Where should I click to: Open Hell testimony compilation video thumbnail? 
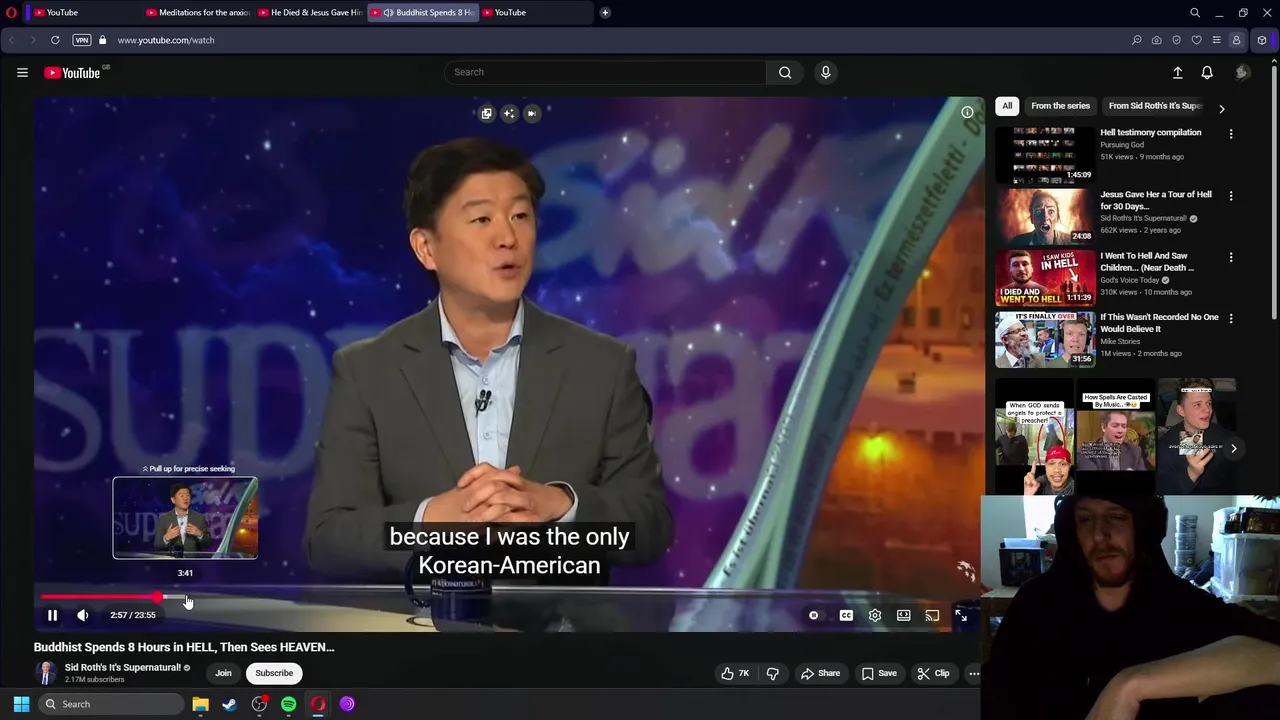pos(1044,155)
